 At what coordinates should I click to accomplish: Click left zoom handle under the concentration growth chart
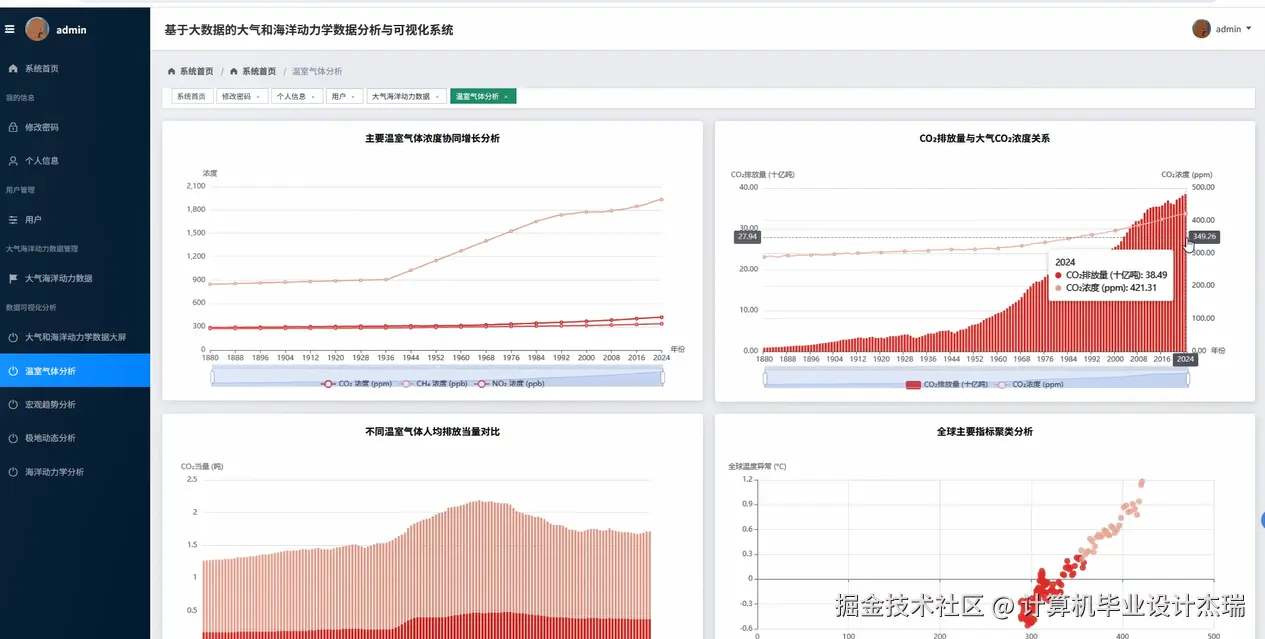point(212,376)
